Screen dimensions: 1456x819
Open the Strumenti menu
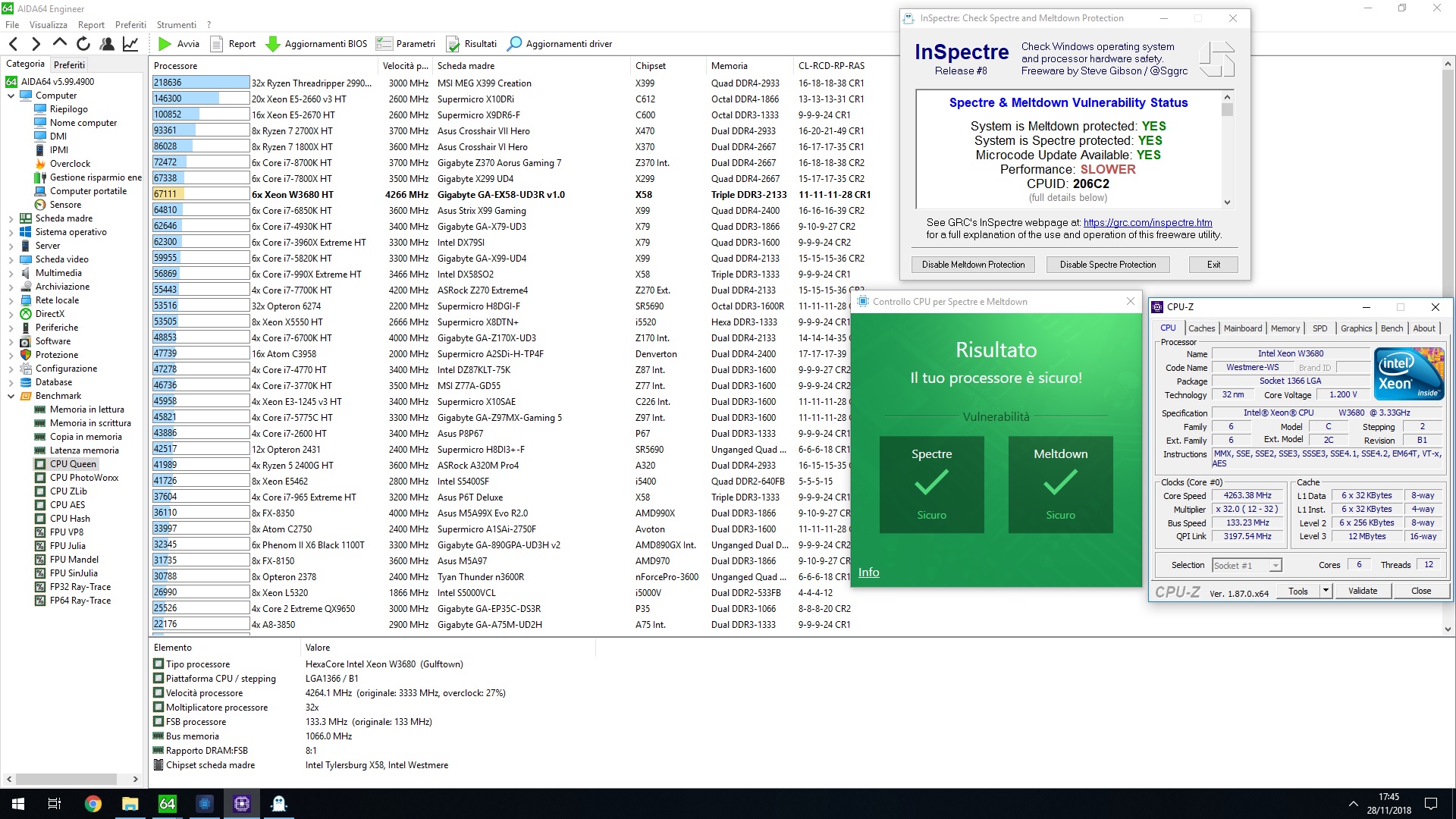coord(176,25)
